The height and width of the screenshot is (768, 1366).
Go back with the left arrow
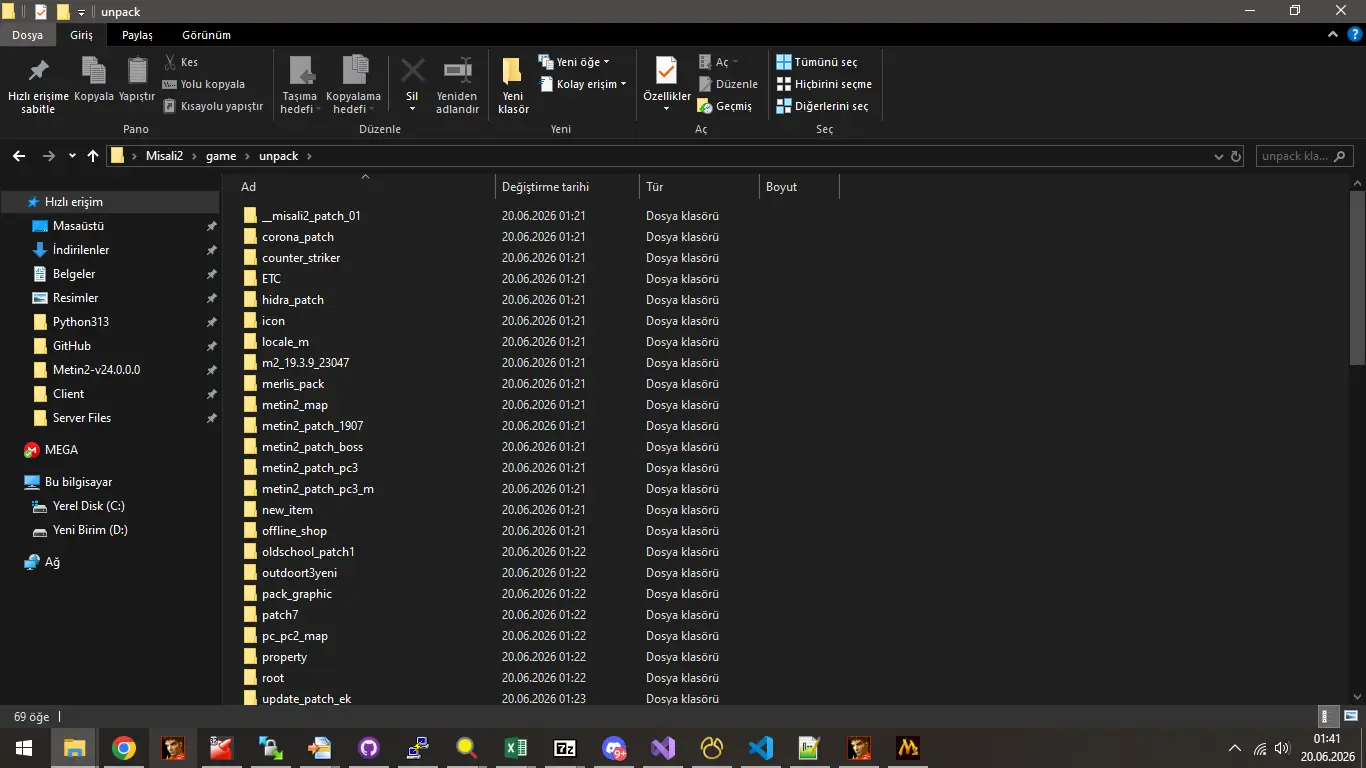pos(19,156)
